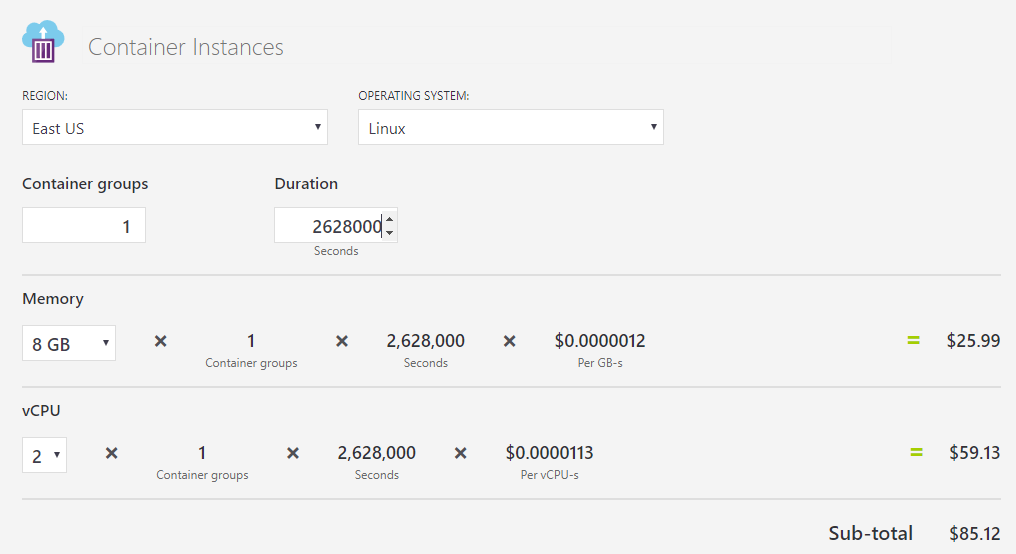Click the $0.0000012 Per GB-s rate
Image resolution: width=1016 pixels, height=554 pixels.
pyautogui.click(x=600, y=341)
